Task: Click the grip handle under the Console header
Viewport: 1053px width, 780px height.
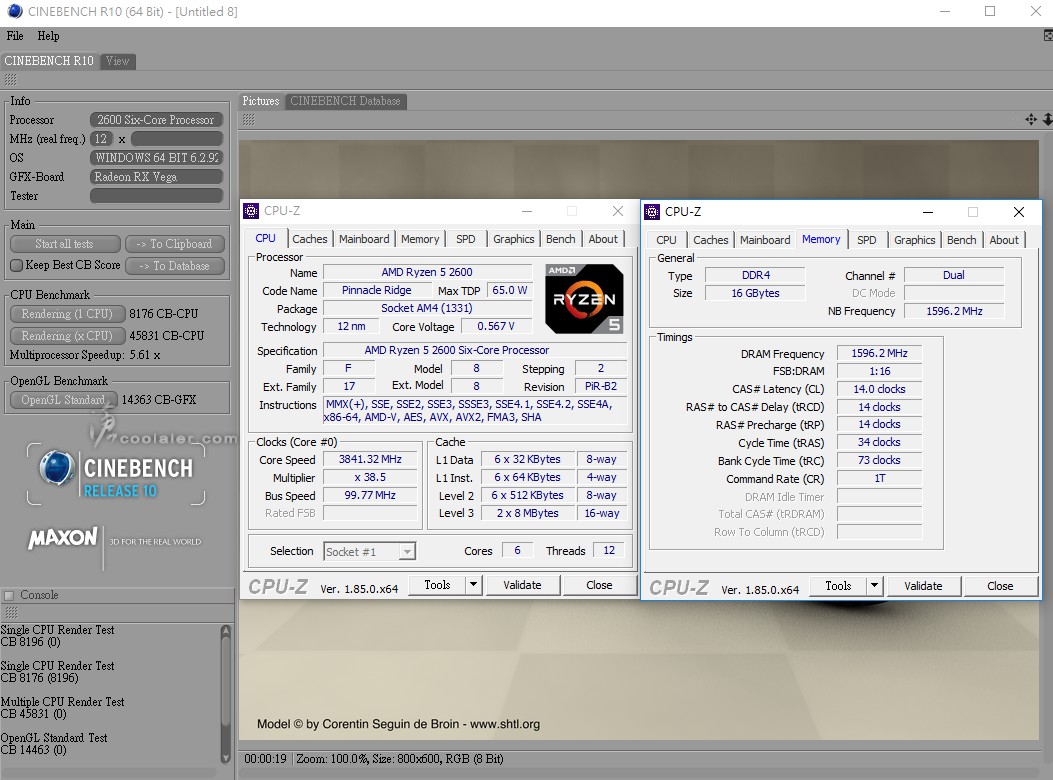Action: 11,613
